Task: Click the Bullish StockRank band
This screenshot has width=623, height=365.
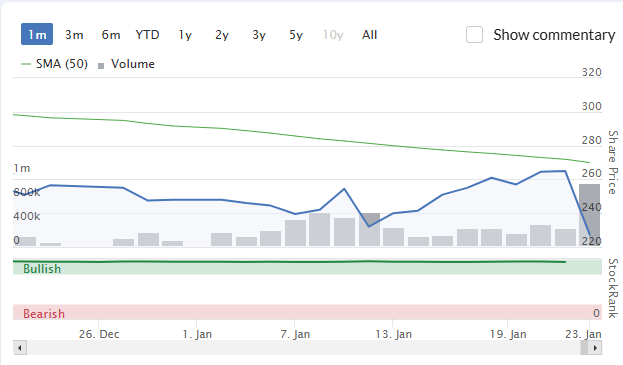Action: pyautogui.click(x=307, y=267)
